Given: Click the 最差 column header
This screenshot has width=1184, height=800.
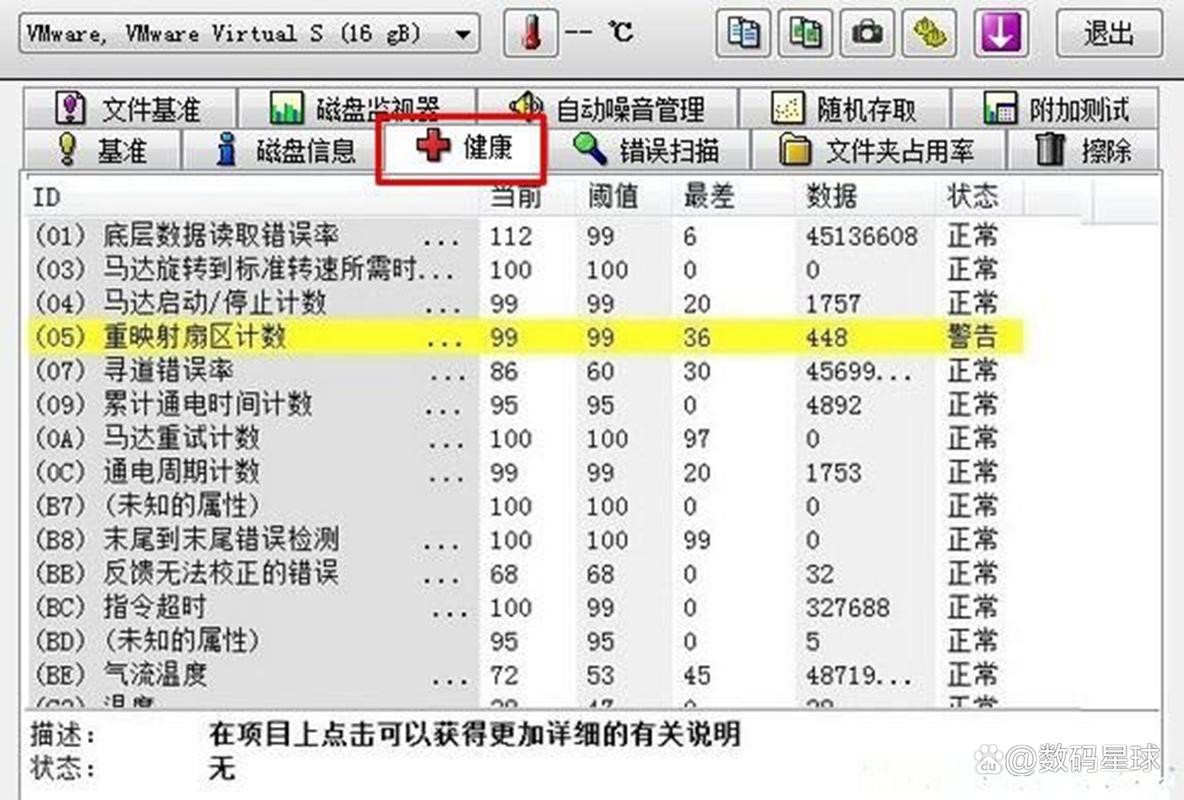Looking at the screenshot, I should [x=733, y=197].
